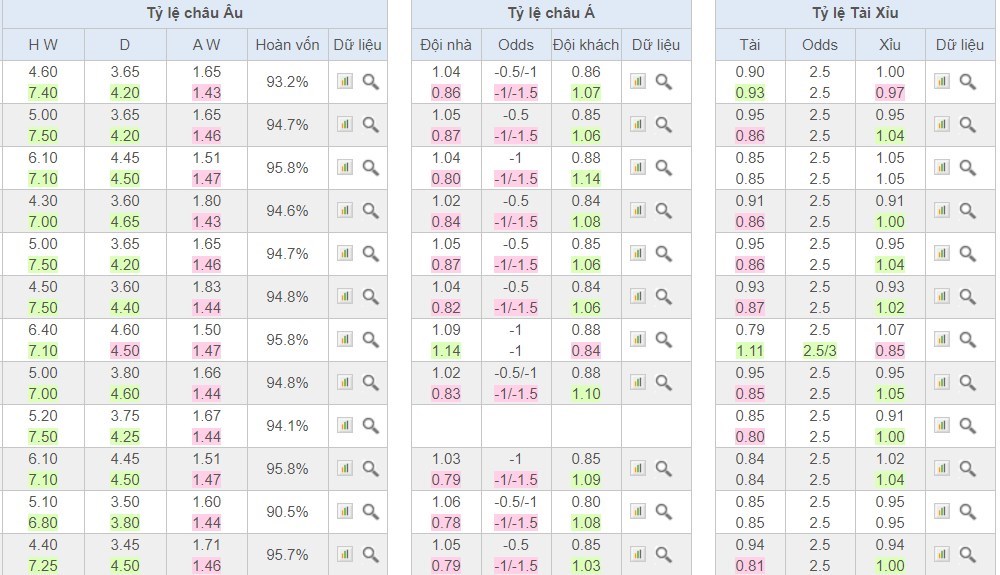Click magnifier icon in the 90.5% return row
This screenshot has width=1000, height=575.
pos(371,512)
